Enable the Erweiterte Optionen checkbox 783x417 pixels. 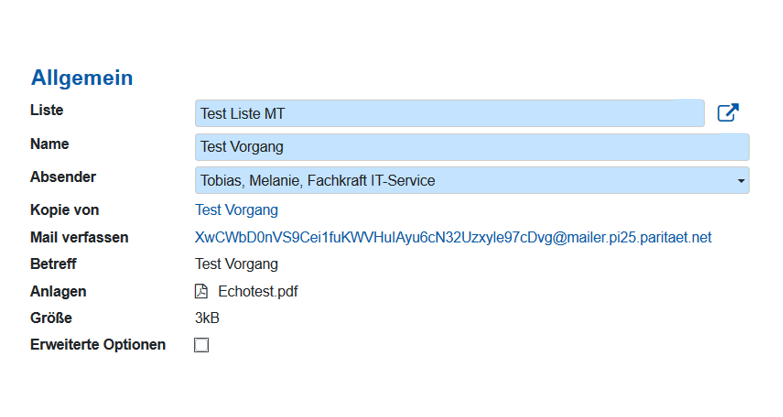tap(202, 345)
